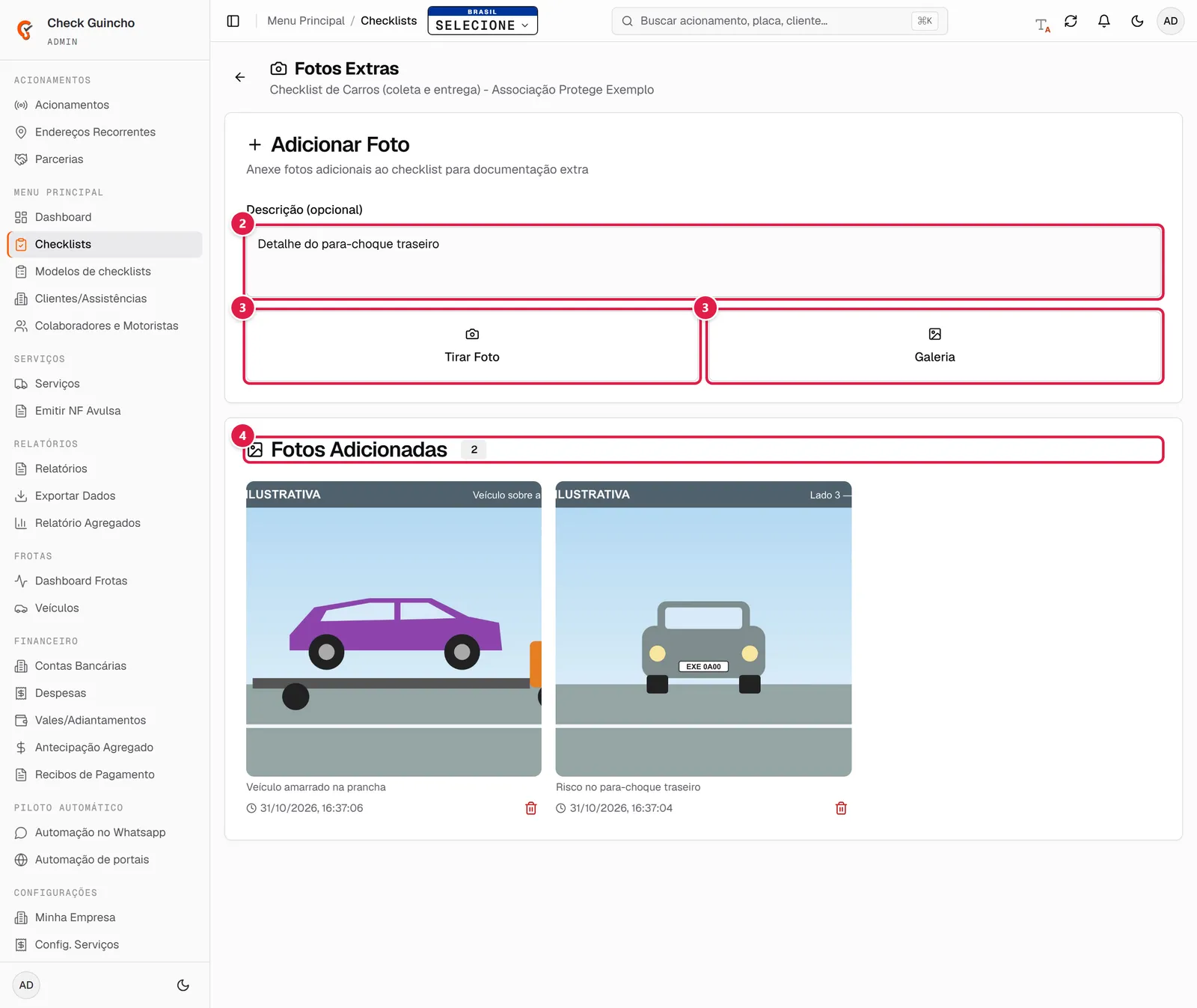Open the text size adjustment icon

[x=1042, y=25]
